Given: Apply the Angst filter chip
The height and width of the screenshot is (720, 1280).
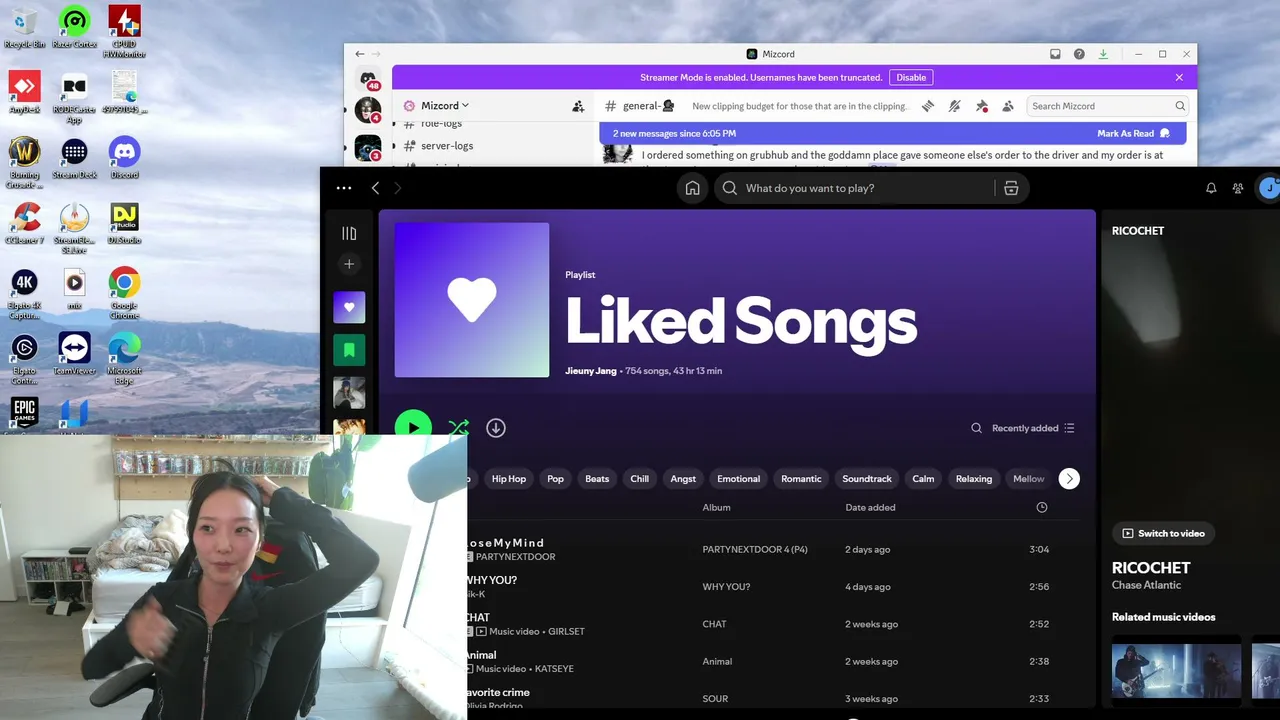Looking at the screenshot, I should click(x=683, y=479).
